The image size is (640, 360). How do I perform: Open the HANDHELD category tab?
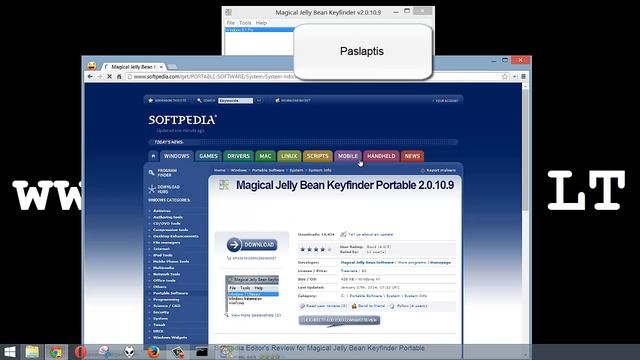tap(381, 156)
